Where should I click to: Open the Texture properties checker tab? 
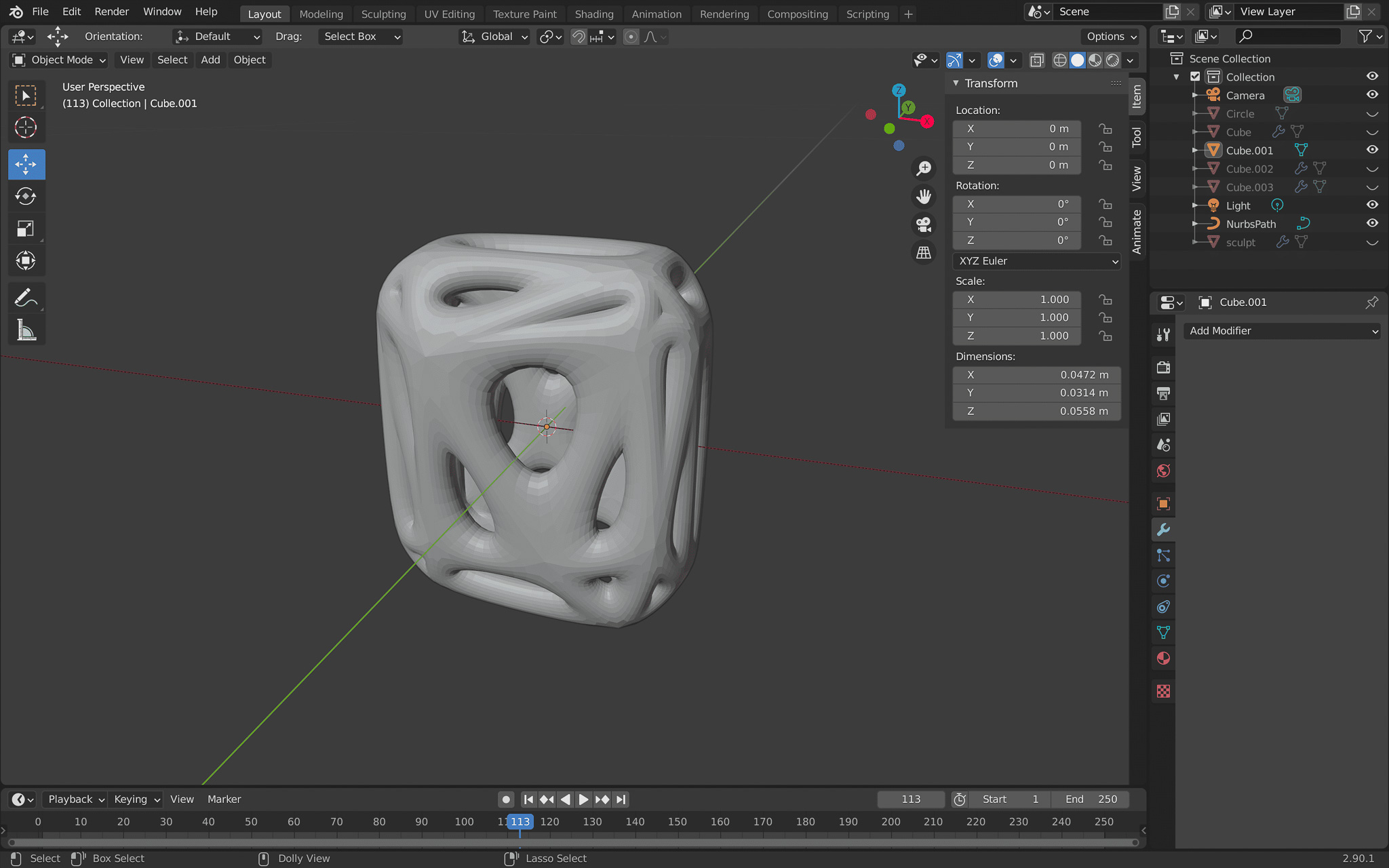click(x=1163, y=691)
